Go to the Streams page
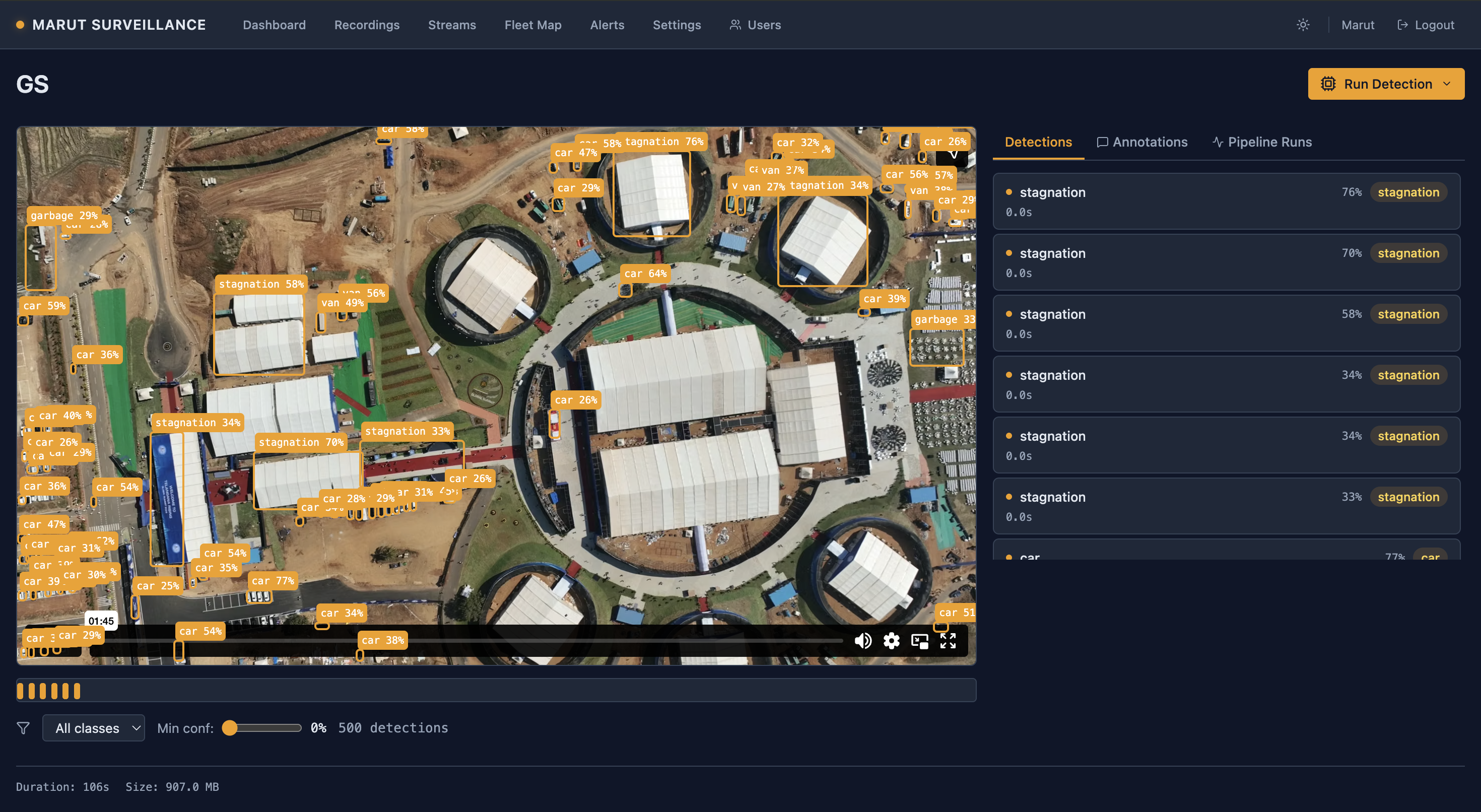Image resolution: width=1481 pixels, height=812 pixels. click(x=452, y=25)
